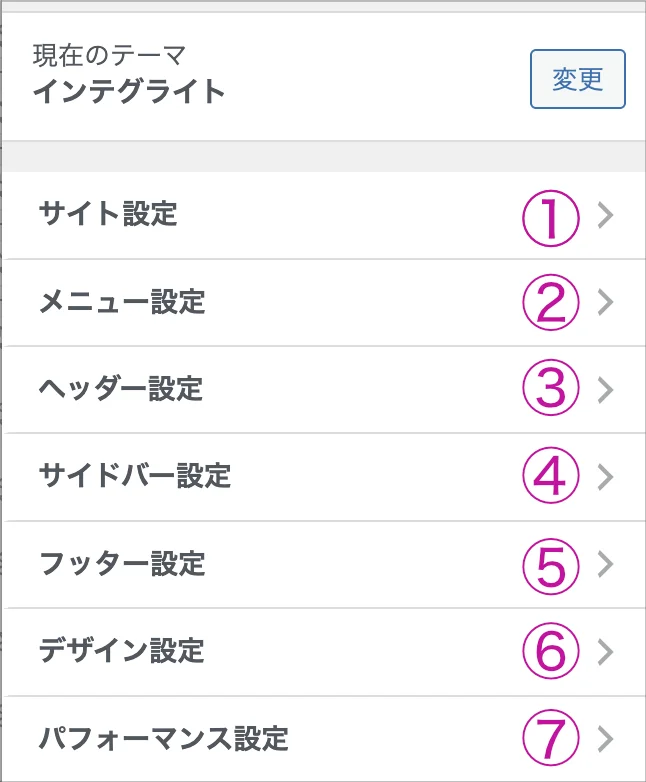
Task: Click the chevron on the メニュー設定 row
Action: coord(604,303)
